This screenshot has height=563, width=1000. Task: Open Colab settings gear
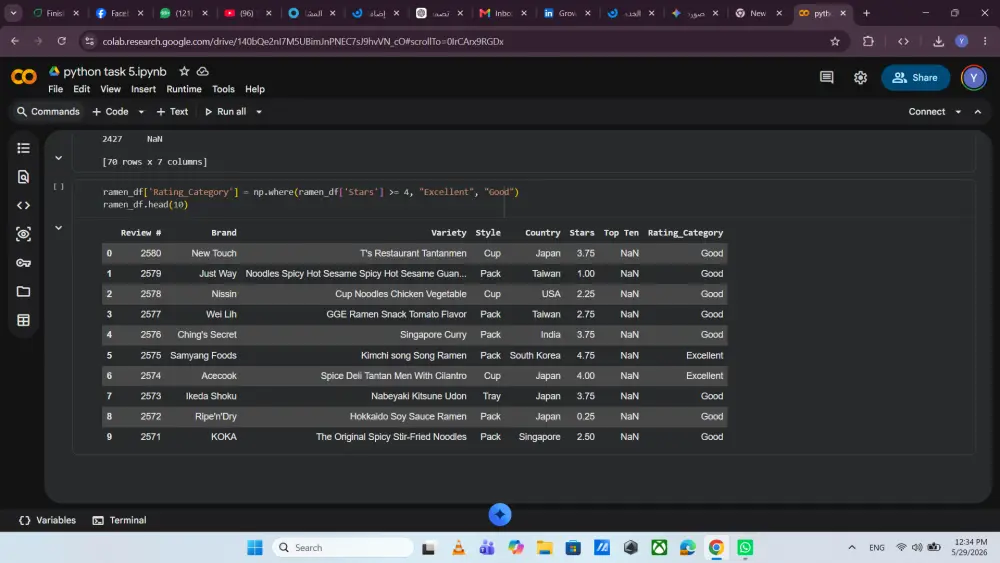860,78
